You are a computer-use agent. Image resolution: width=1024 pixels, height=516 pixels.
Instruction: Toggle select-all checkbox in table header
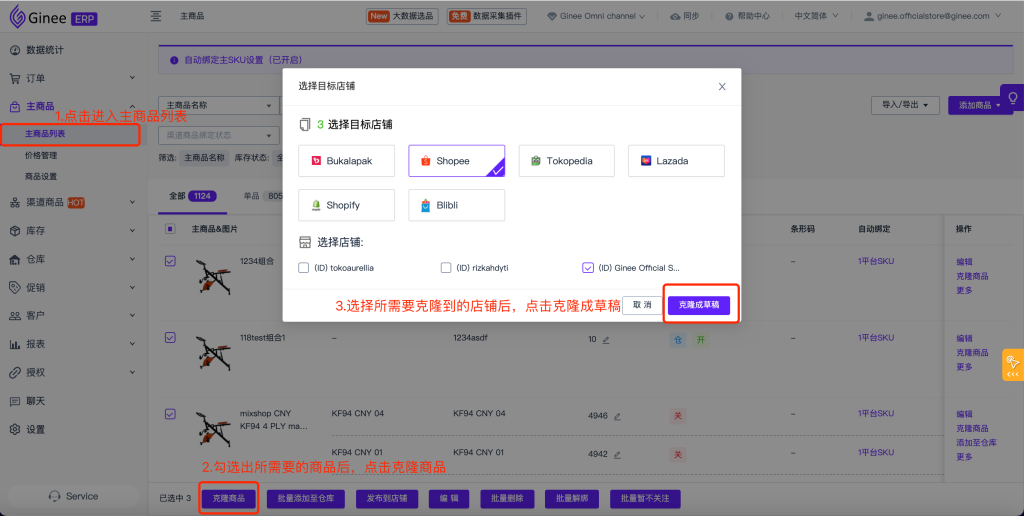[170, 229]
